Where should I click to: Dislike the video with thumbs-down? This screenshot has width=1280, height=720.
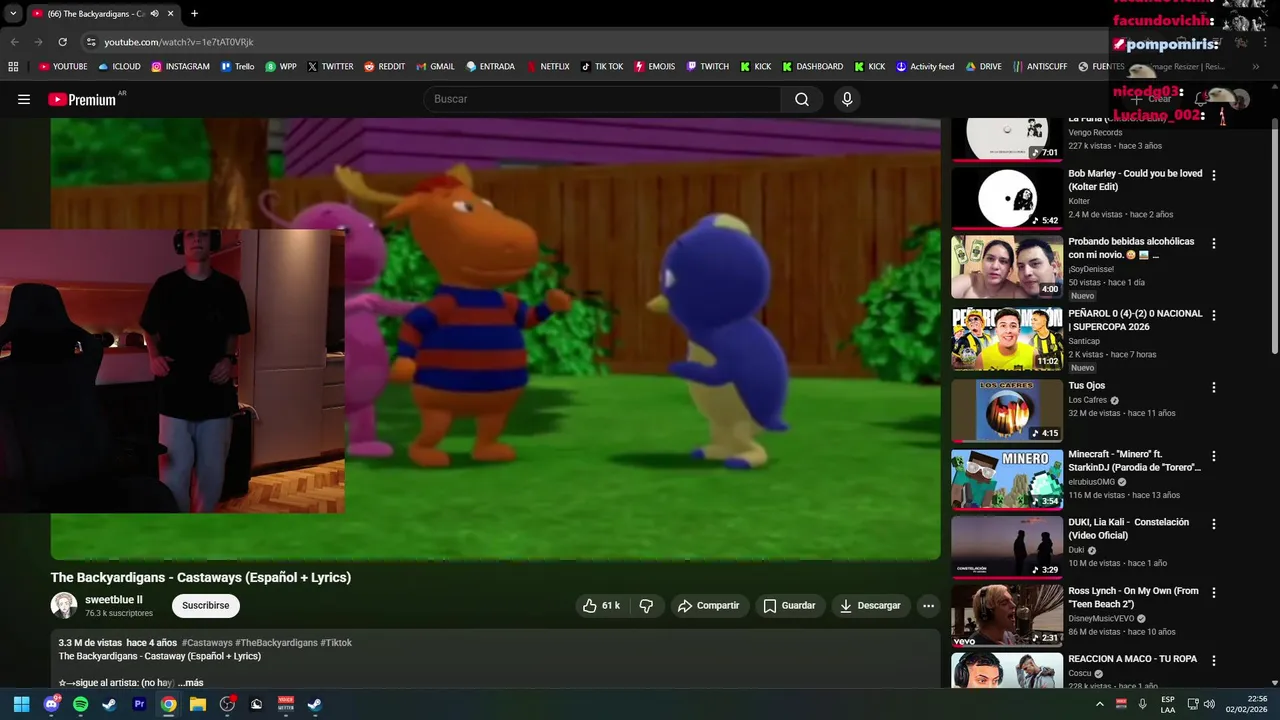(x=646, y=605)
